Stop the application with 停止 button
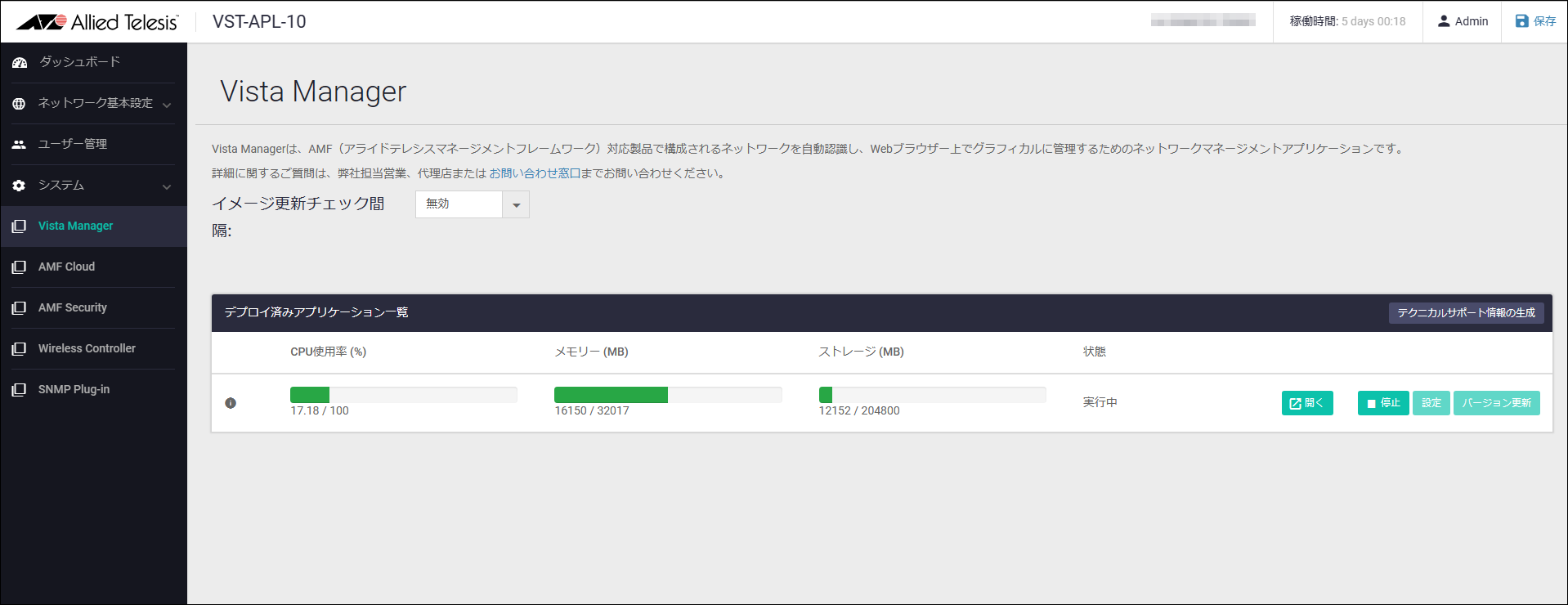The height and width of the screenshot is (605, 1568). 1383,403
